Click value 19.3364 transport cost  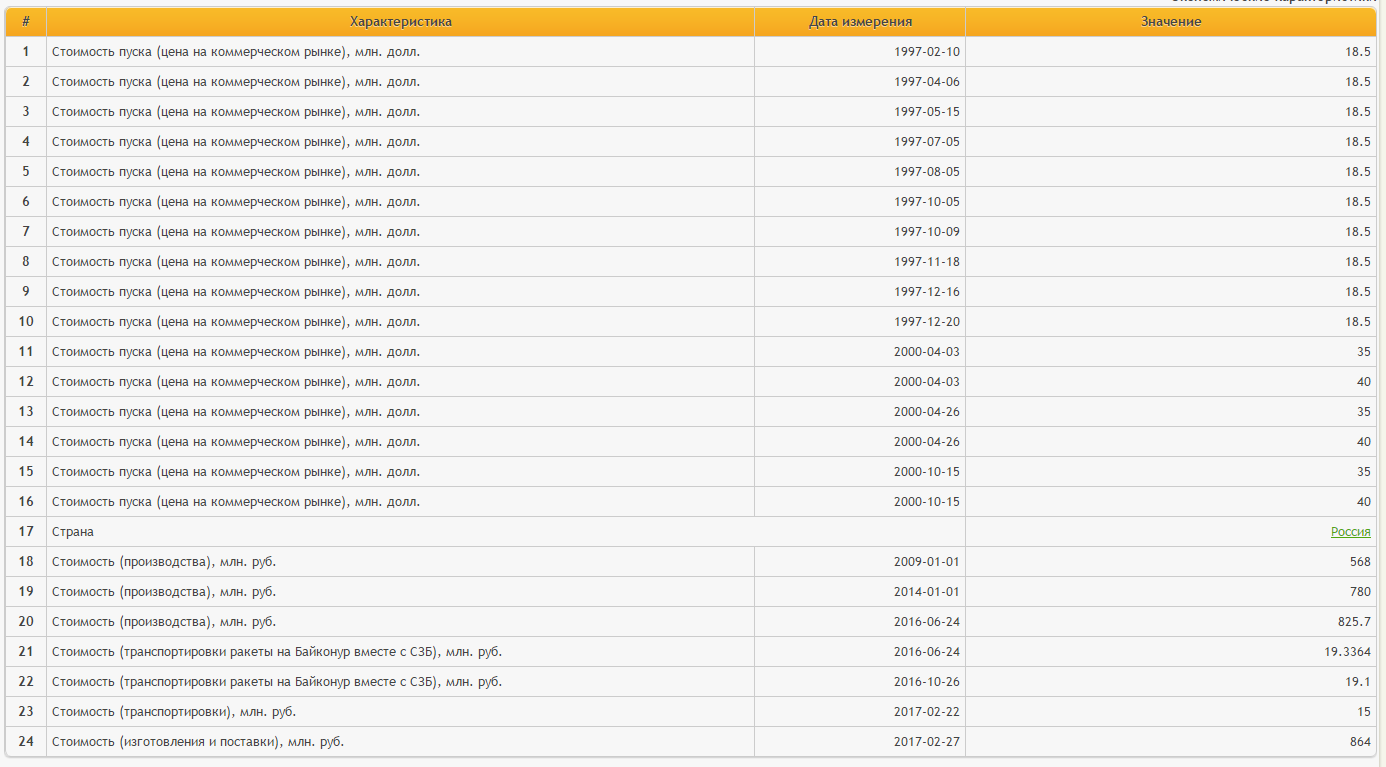coord(1348,652)
